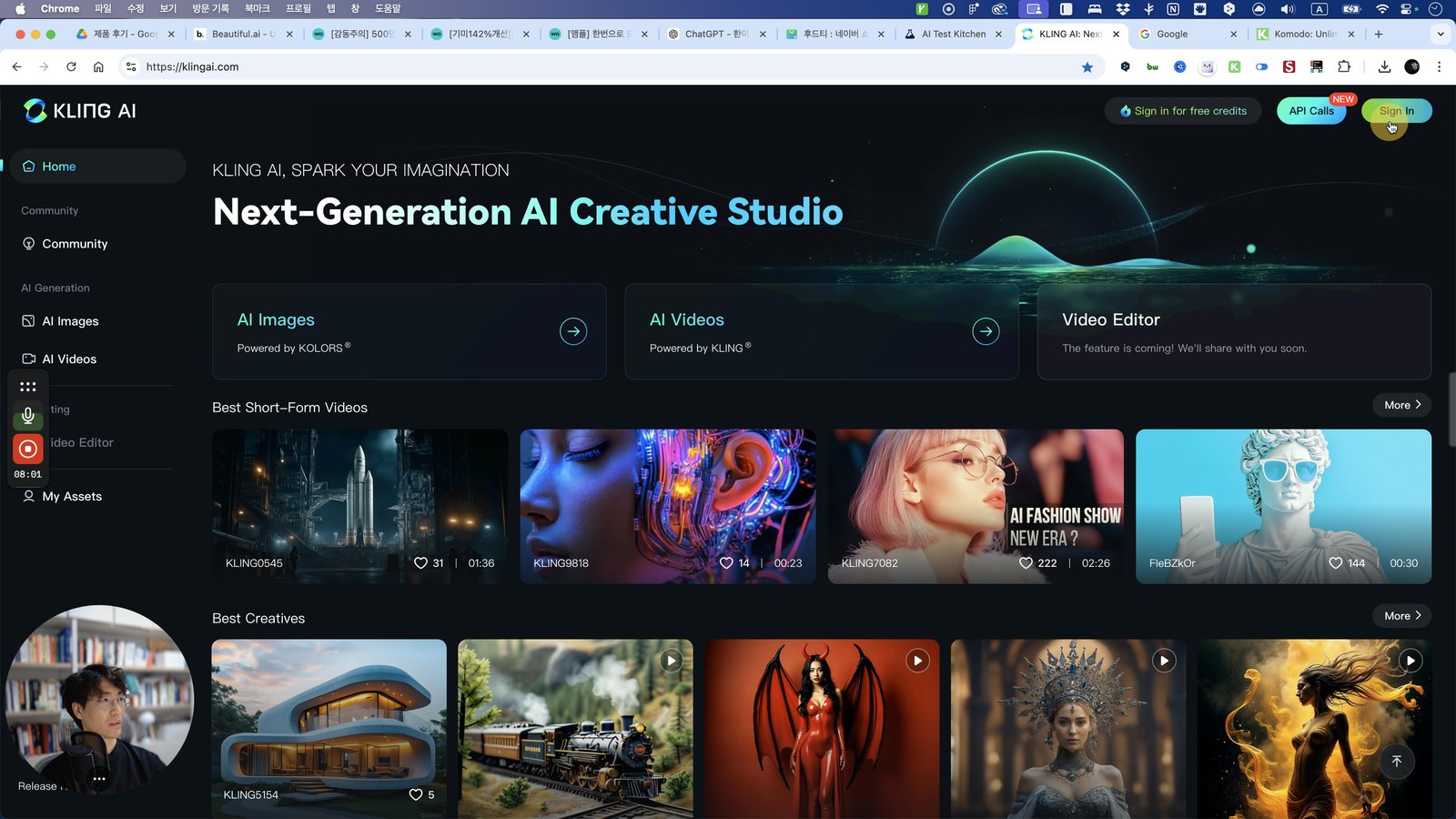
Task: Open Chrome three-dot menu
Action: 1439,66
